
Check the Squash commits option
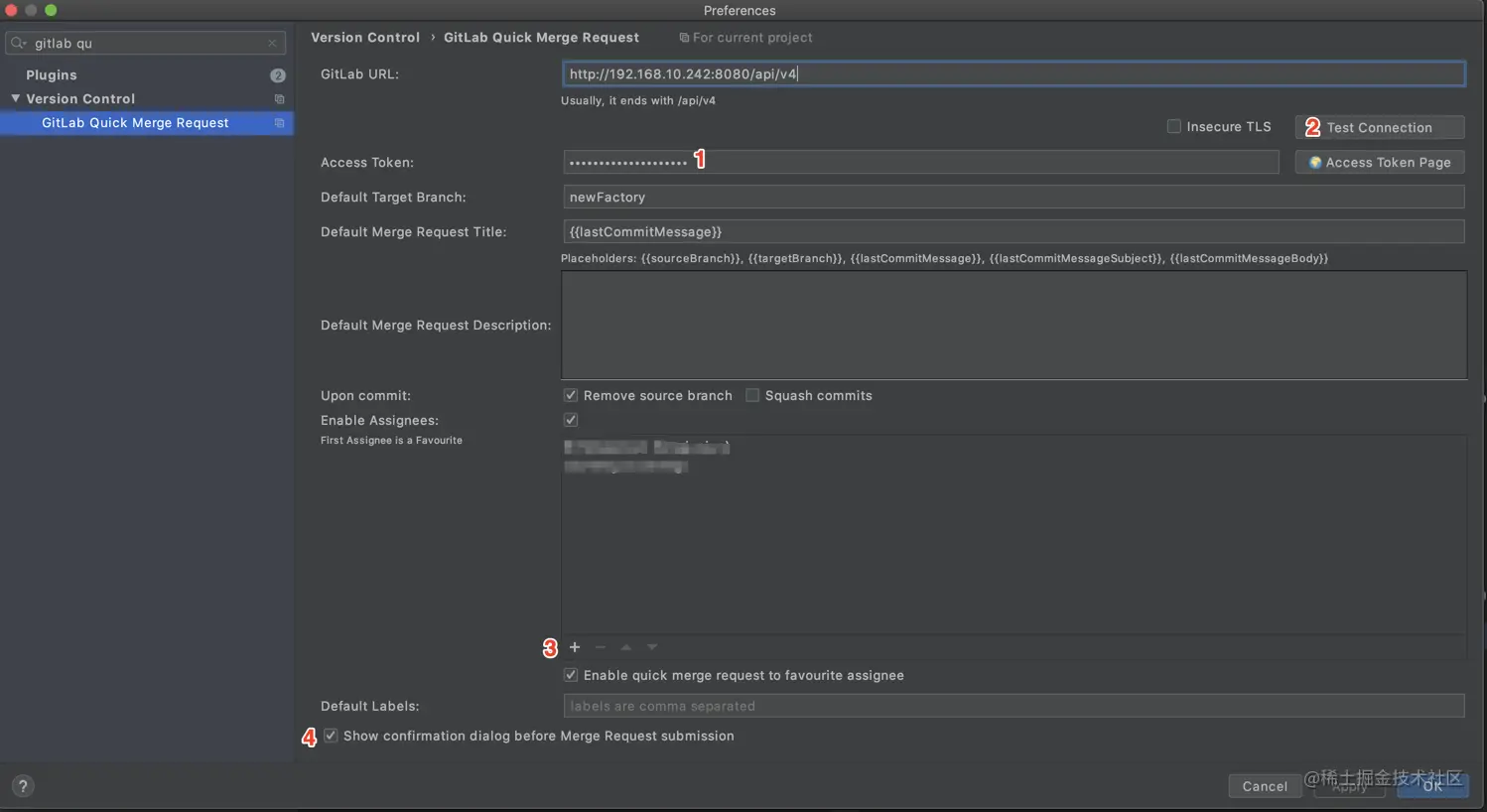tap(752, 395)
